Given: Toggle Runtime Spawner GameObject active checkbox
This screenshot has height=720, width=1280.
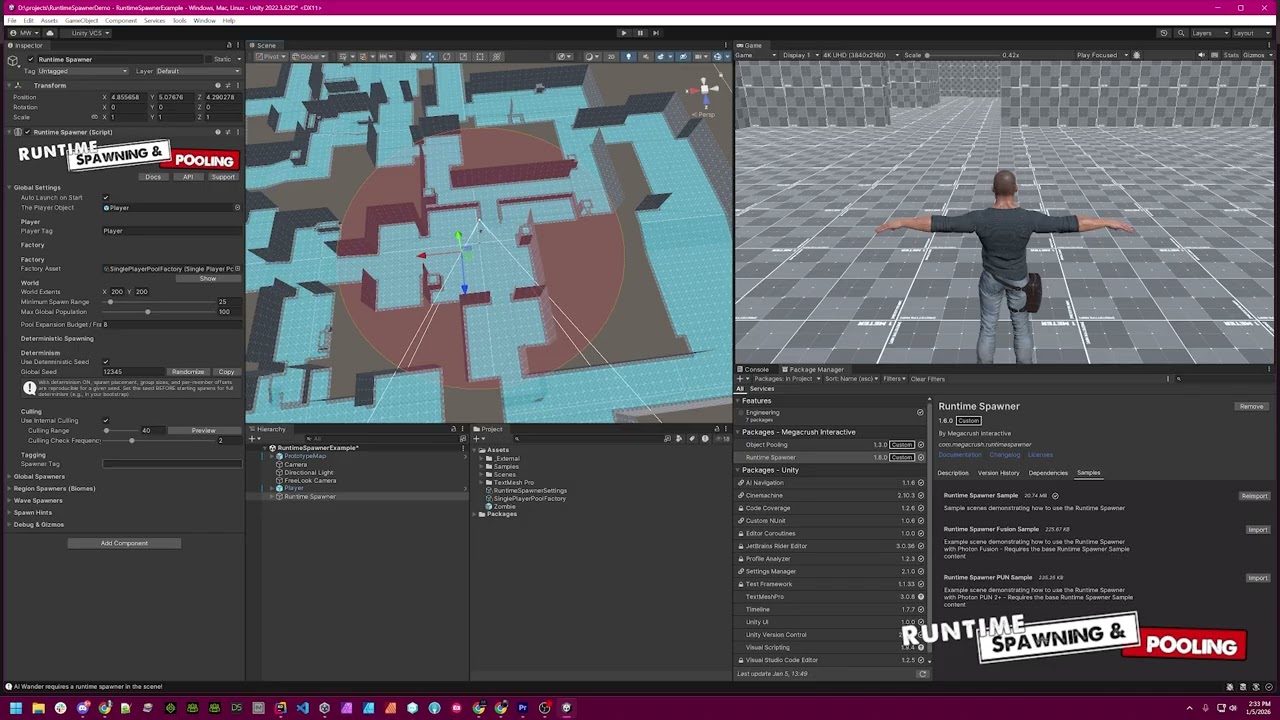Looking at the screenshot, I should click(31, 59).
